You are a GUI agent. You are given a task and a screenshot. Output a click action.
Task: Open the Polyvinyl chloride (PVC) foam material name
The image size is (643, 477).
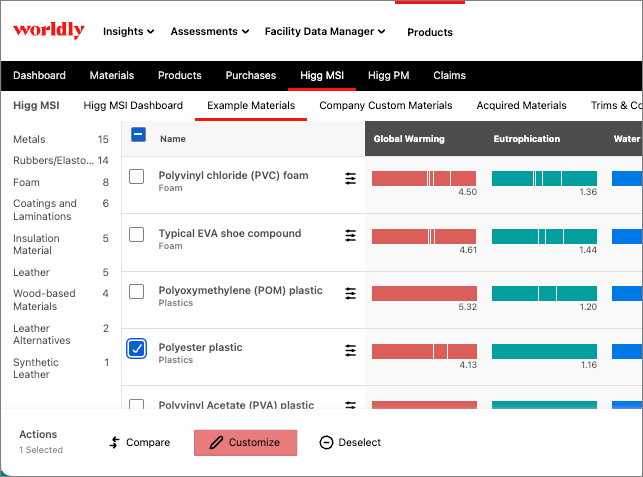(233, 176)
